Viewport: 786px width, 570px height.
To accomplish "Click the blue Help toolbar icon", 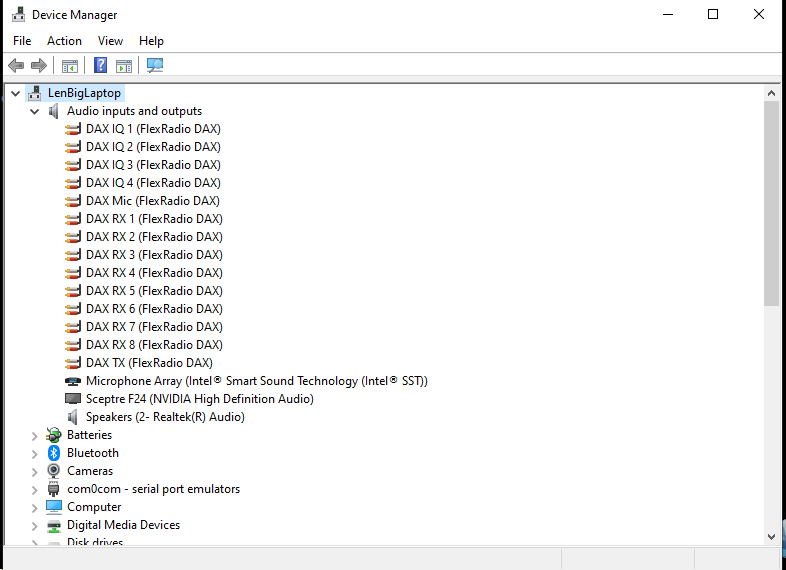I will [100, 65].
